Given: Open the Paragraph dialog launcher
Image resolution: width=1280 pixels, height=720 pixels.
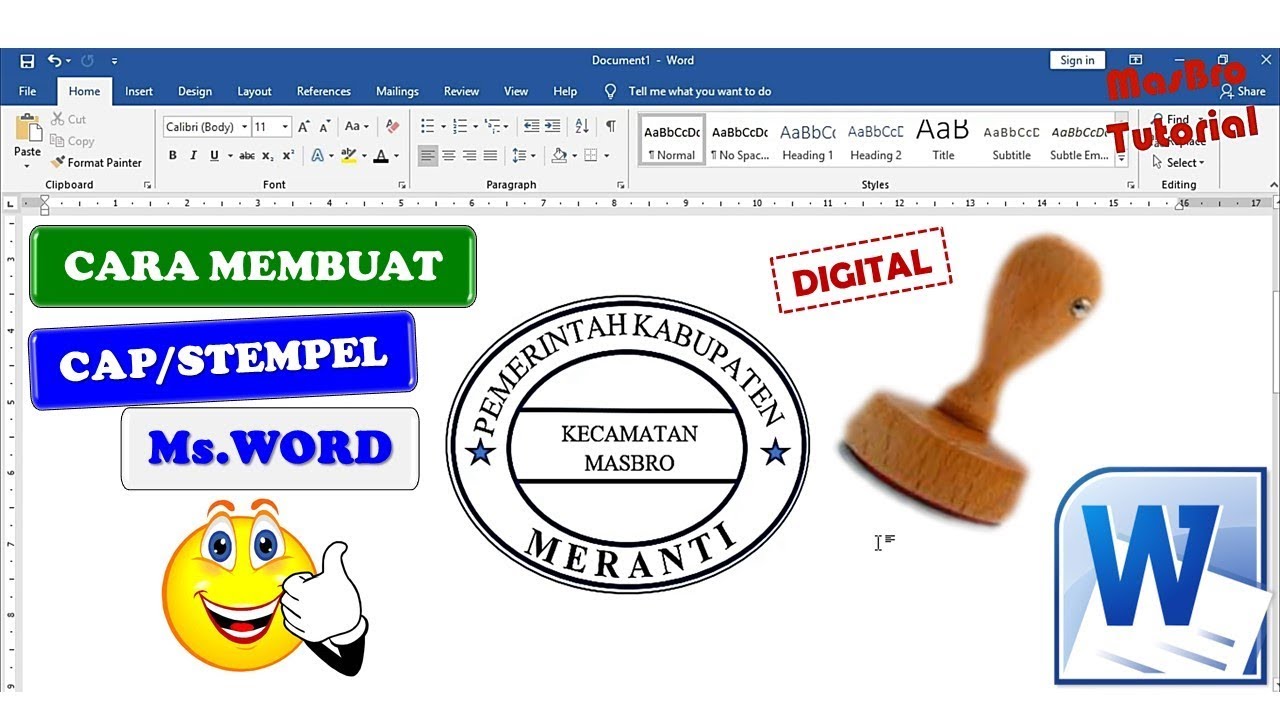Looking at the screenshot, I should tap(621, 185).
